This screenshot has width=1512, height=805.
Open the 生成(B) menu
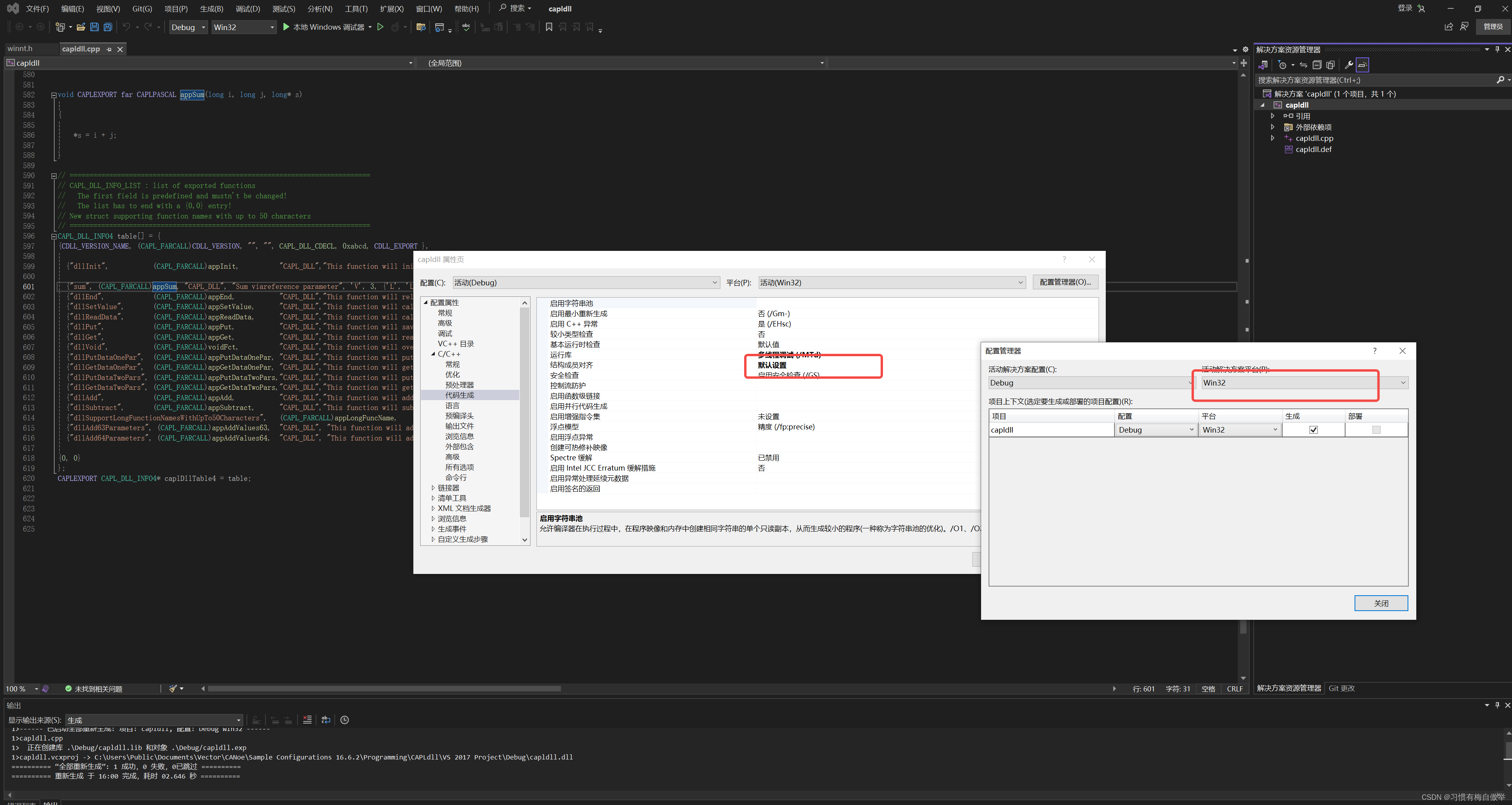pos(211,9)
